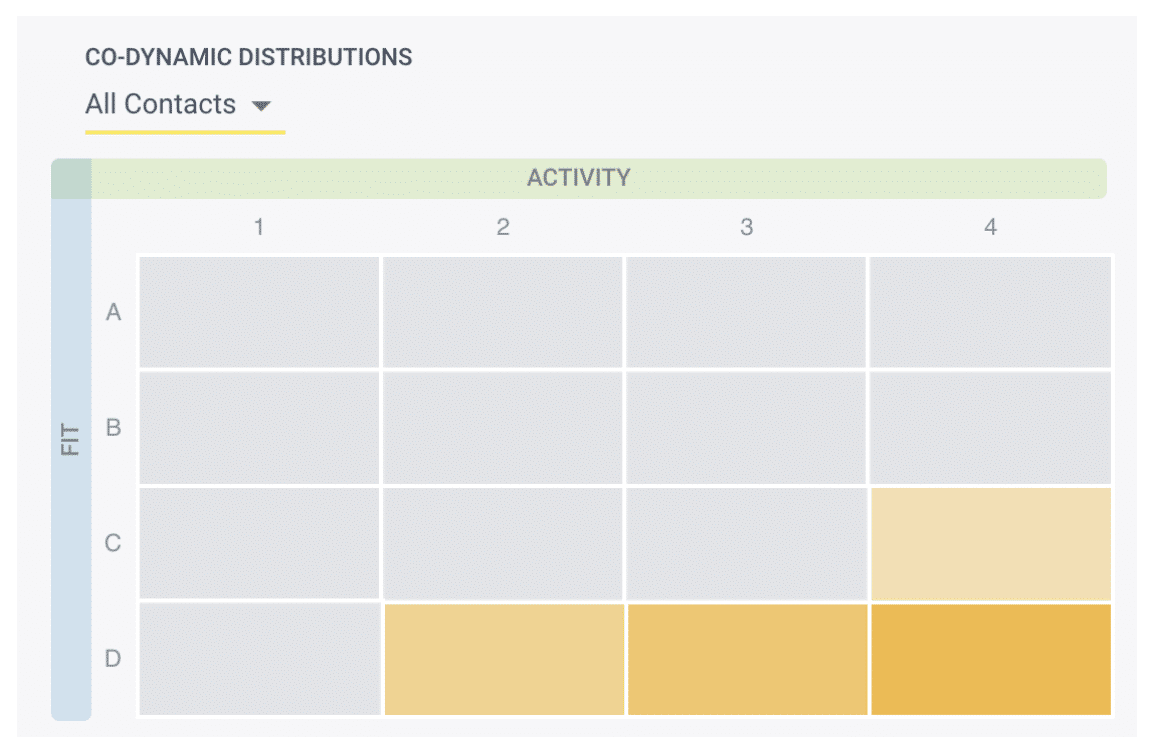Click the Co-Dynamic Distributions heading
This screenshot has height=756, width=1166.
(248, 57)
